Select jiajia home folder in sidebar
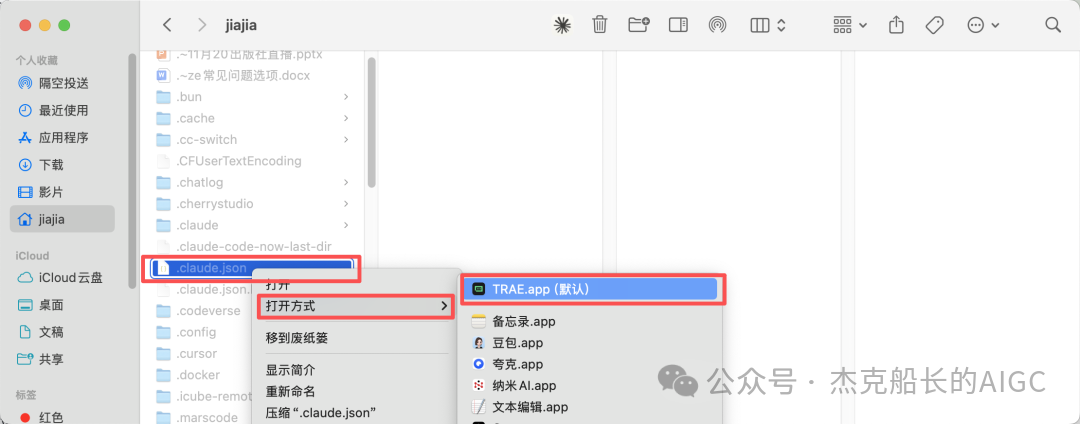The image size is (1080, 424). pos(63,219)
